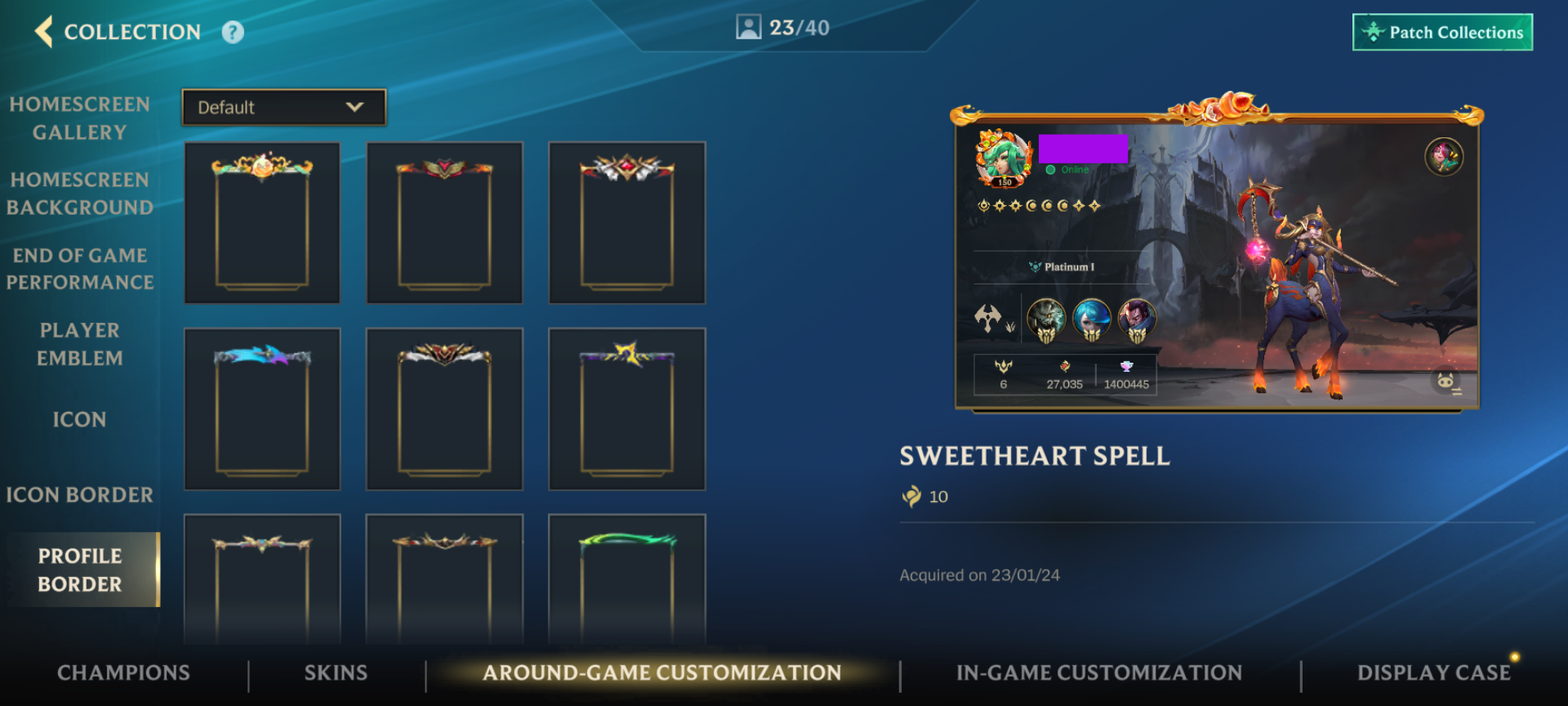Switch to the Champions tab

click(x=123, y=672)
